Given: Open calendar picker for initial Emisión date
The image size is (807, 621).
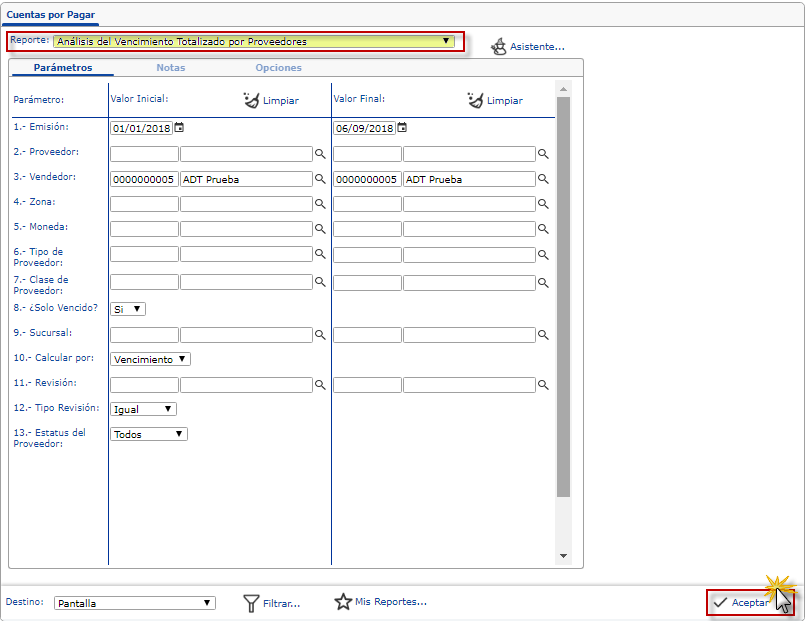Looking at the screenshot, I should coord(180,128).
